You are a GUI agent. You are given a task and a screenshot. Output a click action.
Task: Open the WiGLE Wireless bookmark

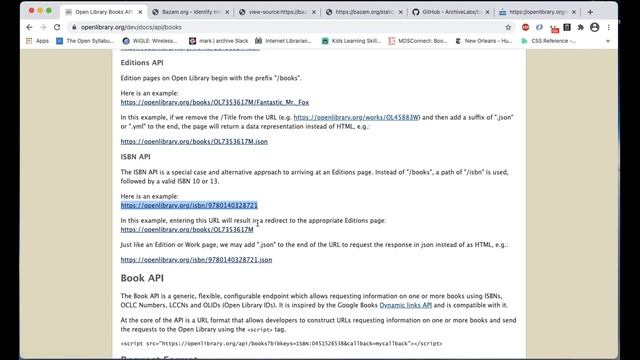(150, 41)
